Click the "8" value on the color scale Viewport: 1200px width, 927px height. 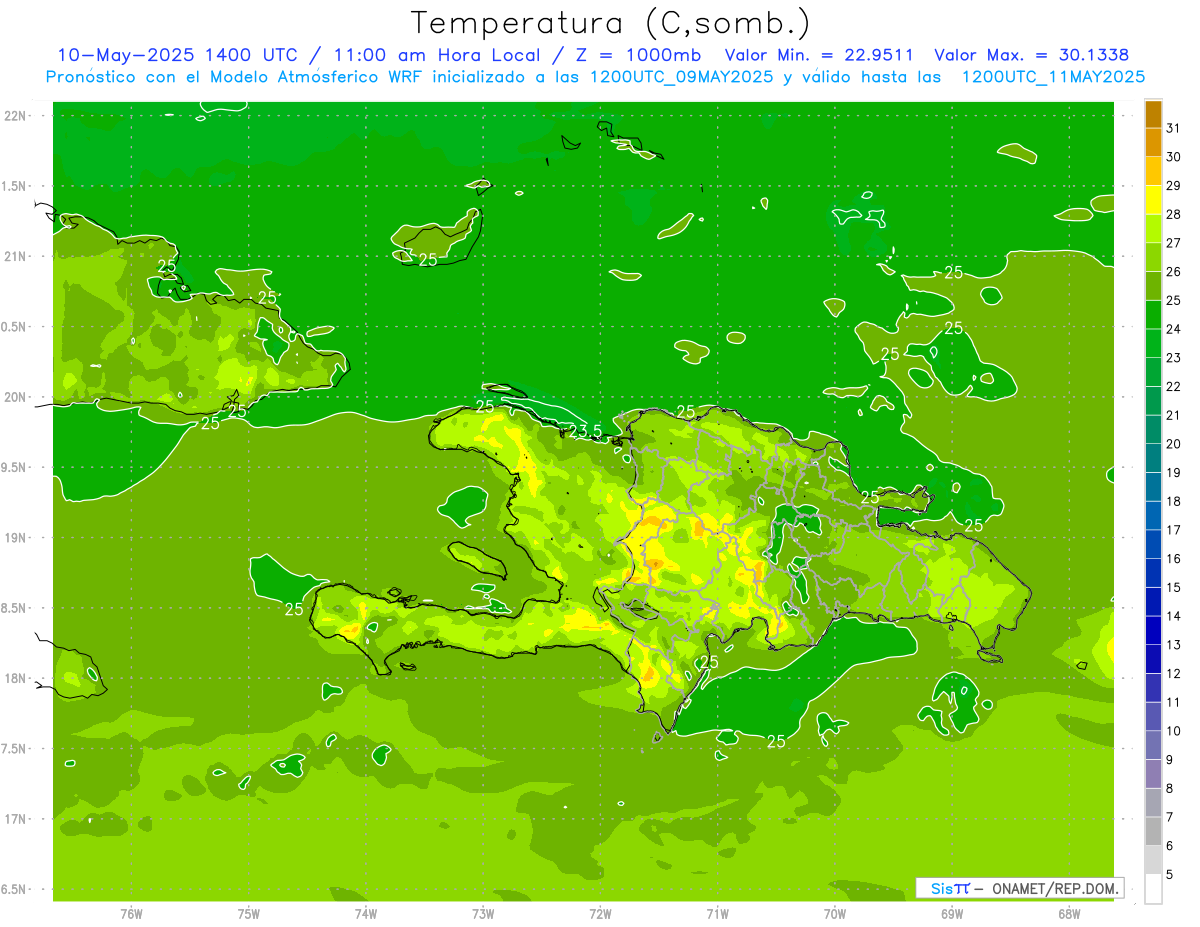pyautogui.click(x=1169, y=788)
